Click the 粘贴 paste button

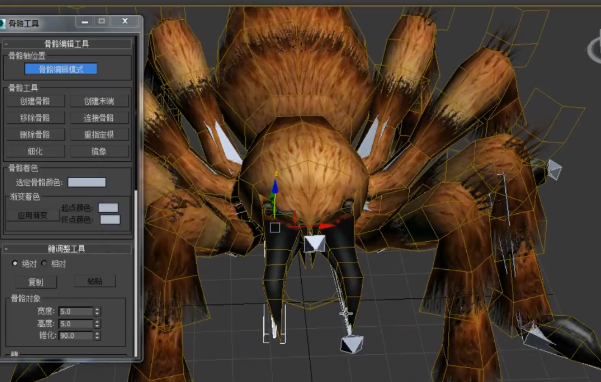95,281
